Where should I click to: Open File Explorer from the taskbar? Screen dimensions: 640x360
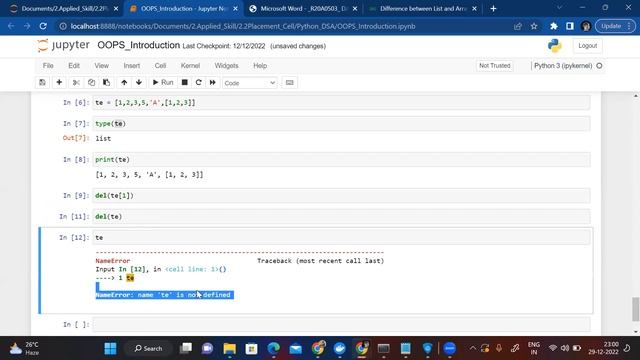click(x=229, y=349)
